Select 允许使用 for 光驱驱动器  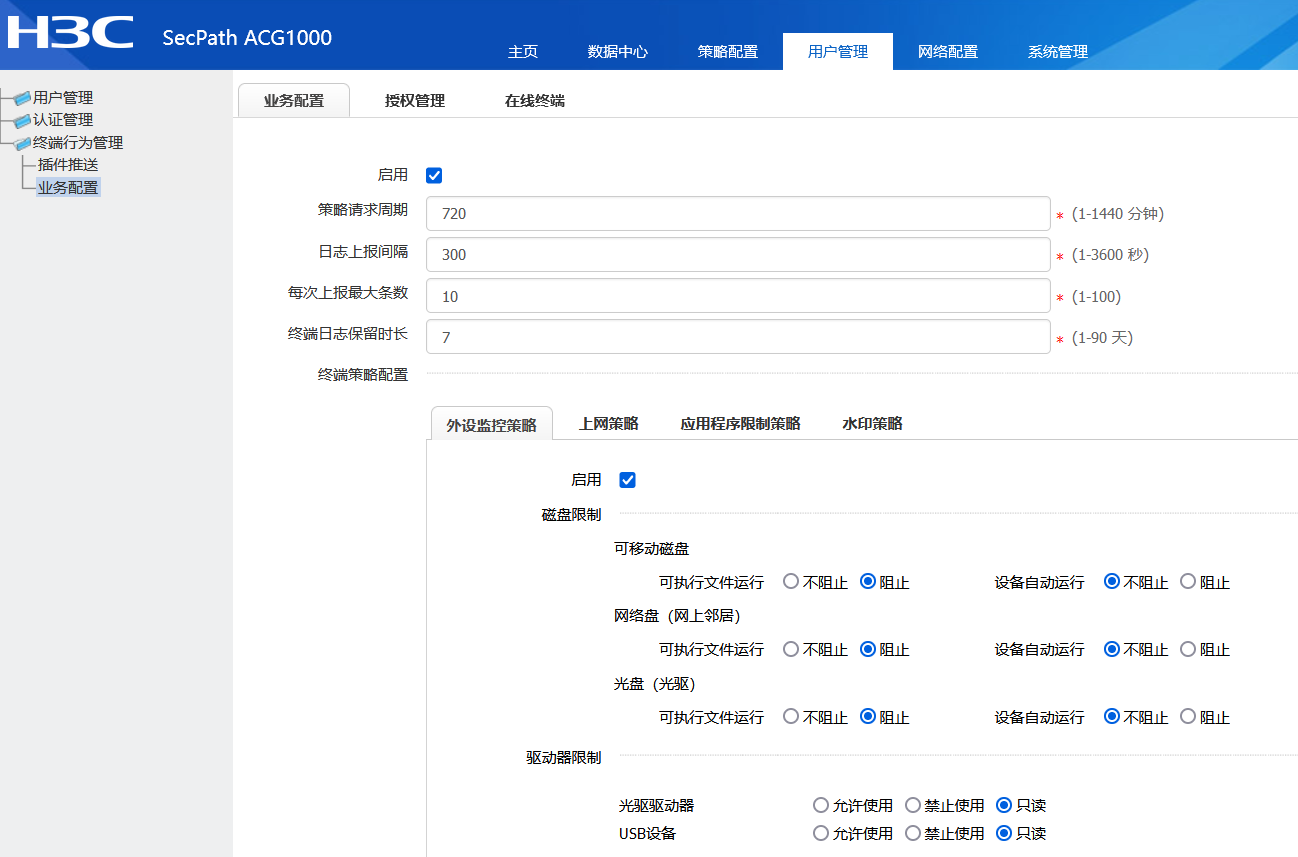coord(821,805)
